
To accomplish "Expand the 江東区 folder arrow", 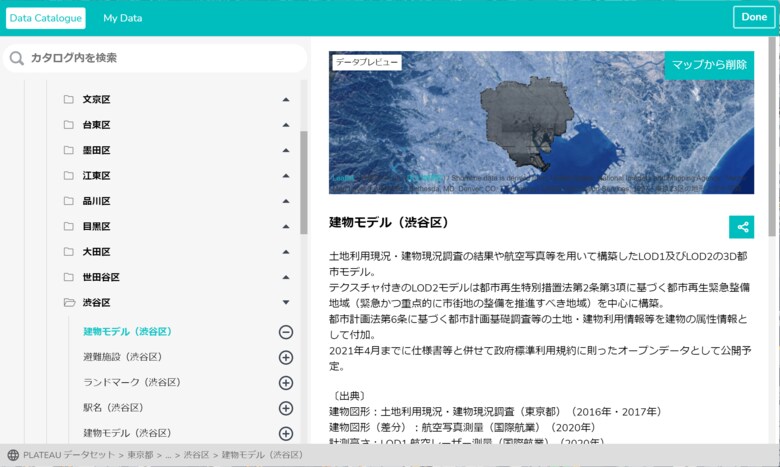I will click(286, 176).
